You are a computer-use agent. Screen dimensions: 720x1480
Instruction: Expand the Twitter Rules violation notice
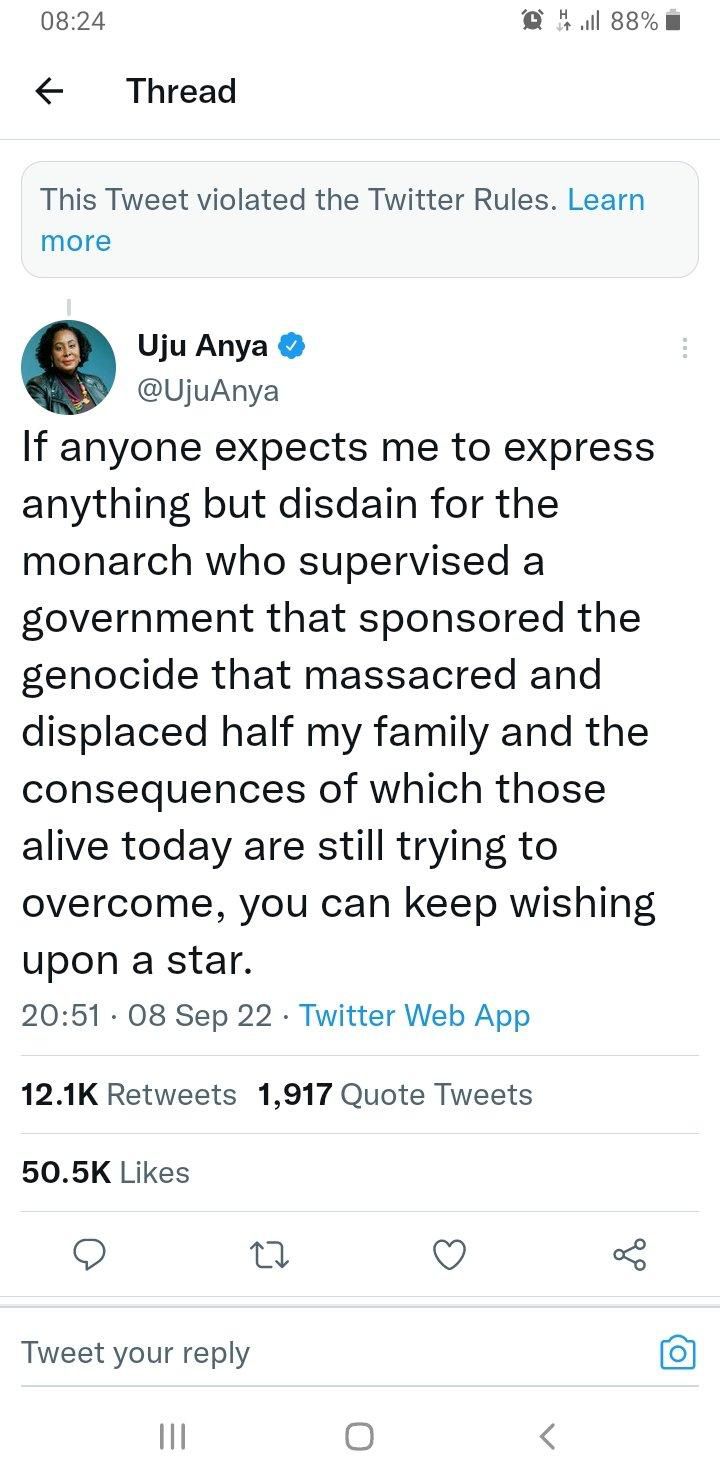point(360,219)
